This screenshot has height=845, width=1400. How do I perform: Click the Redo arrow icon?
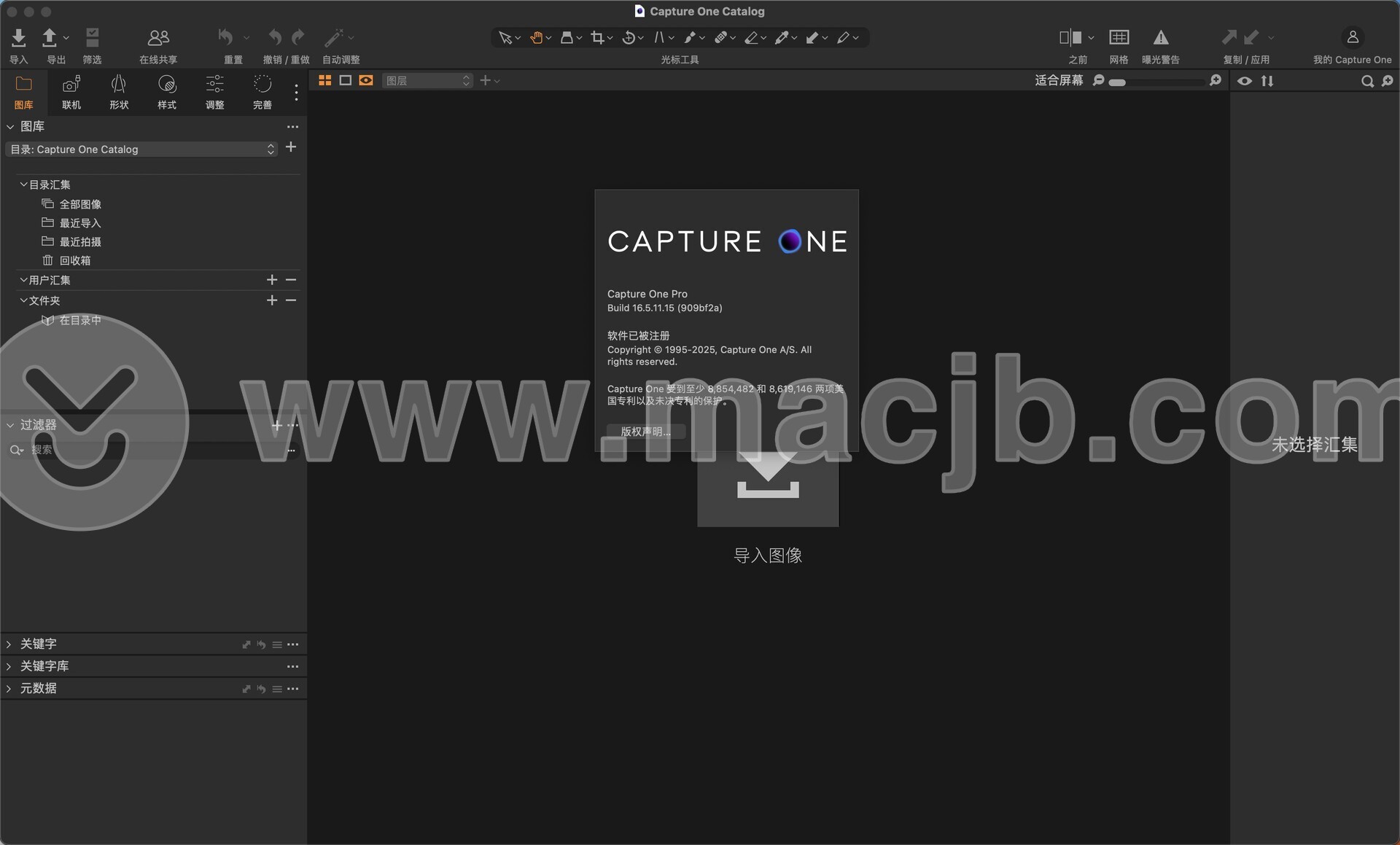point(297,36)
